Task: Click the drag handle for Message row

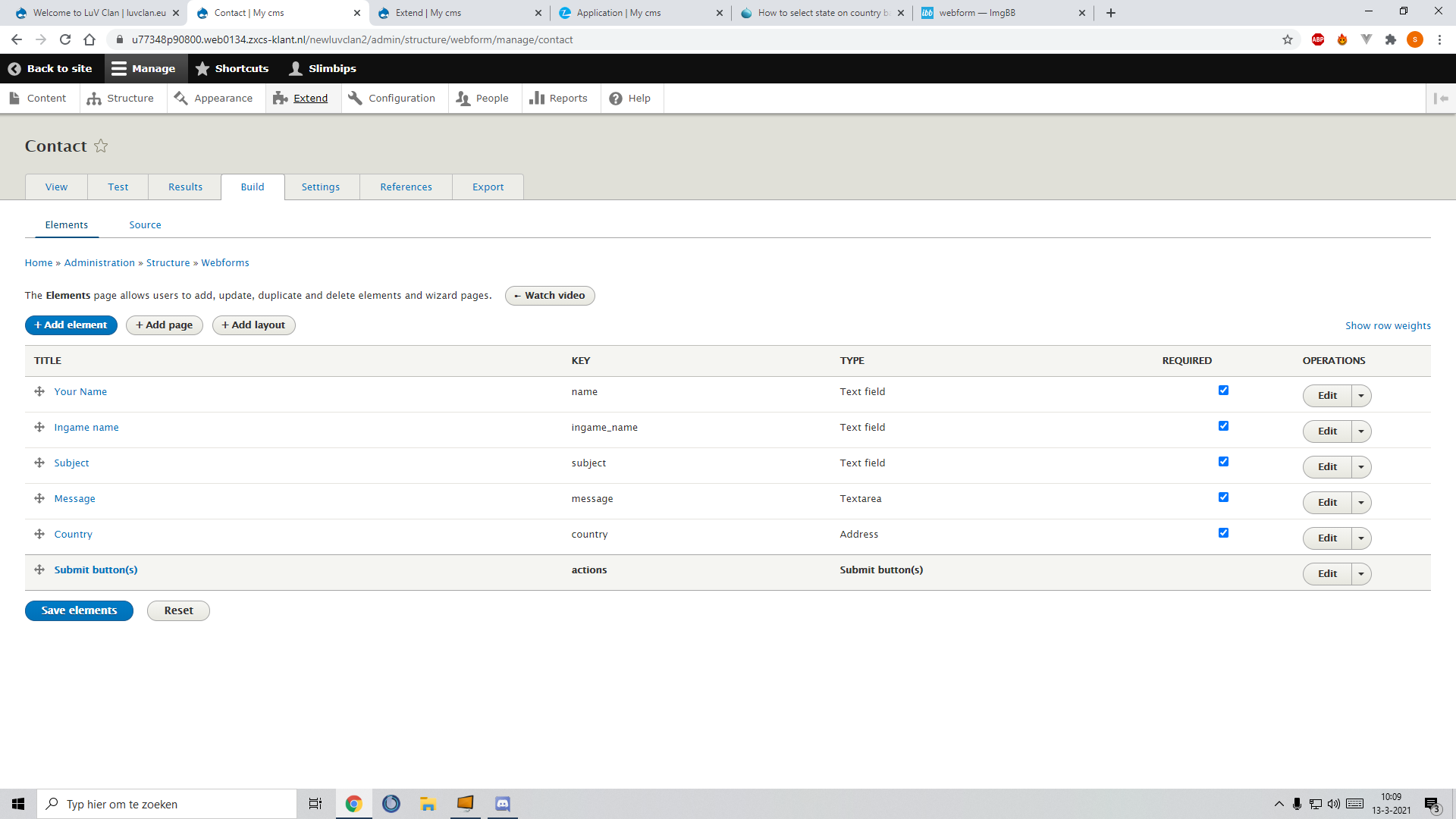Action: (39, 498)
